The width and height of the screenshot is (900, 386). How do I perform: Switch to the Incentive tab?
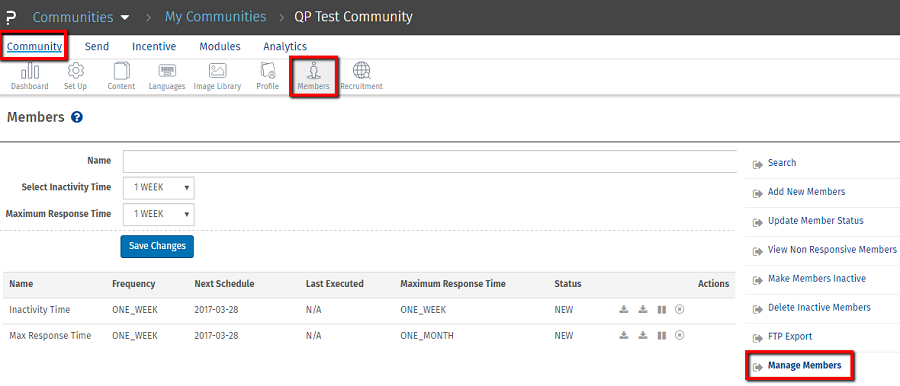pyautogui.click(x=154, y=47)
